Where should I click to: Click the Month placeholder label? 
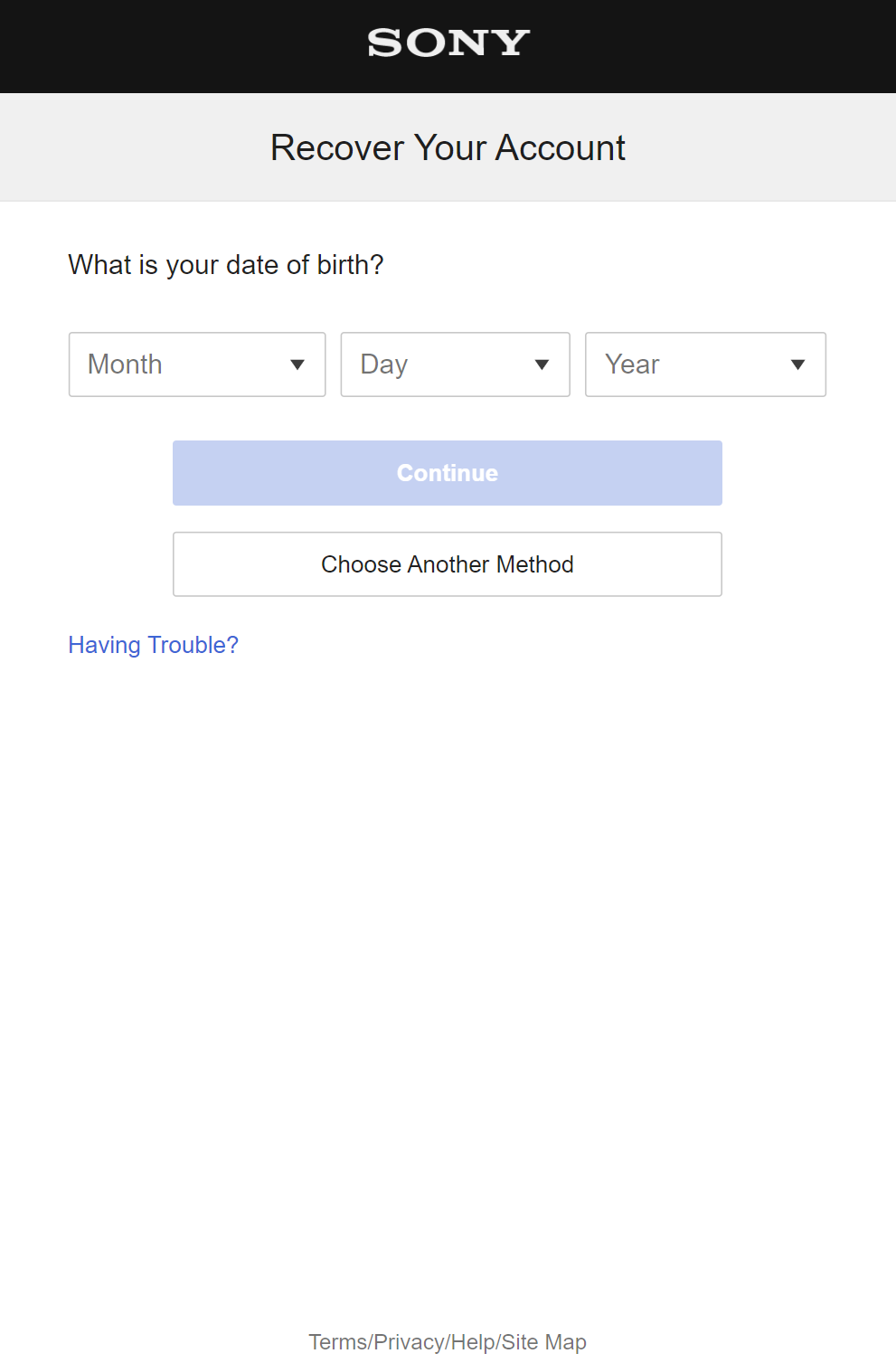(125, 364)
